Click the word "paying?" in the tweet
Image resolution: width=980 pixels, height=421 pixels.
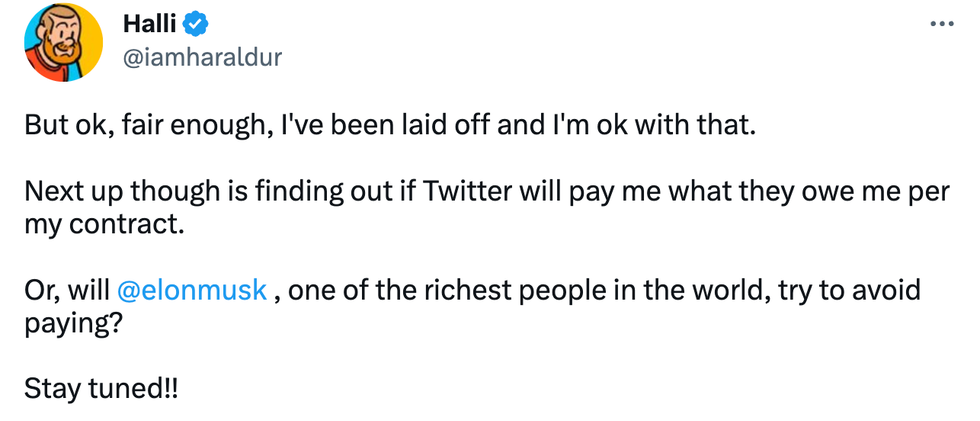[72, 322]
